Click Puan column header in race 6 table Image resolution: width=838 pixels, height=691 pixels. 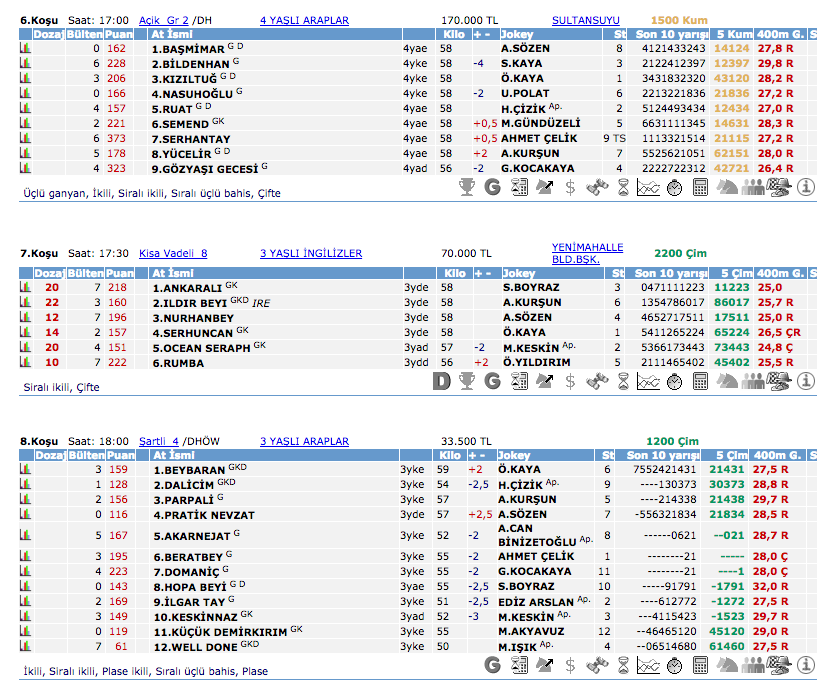tap(119, 34)
